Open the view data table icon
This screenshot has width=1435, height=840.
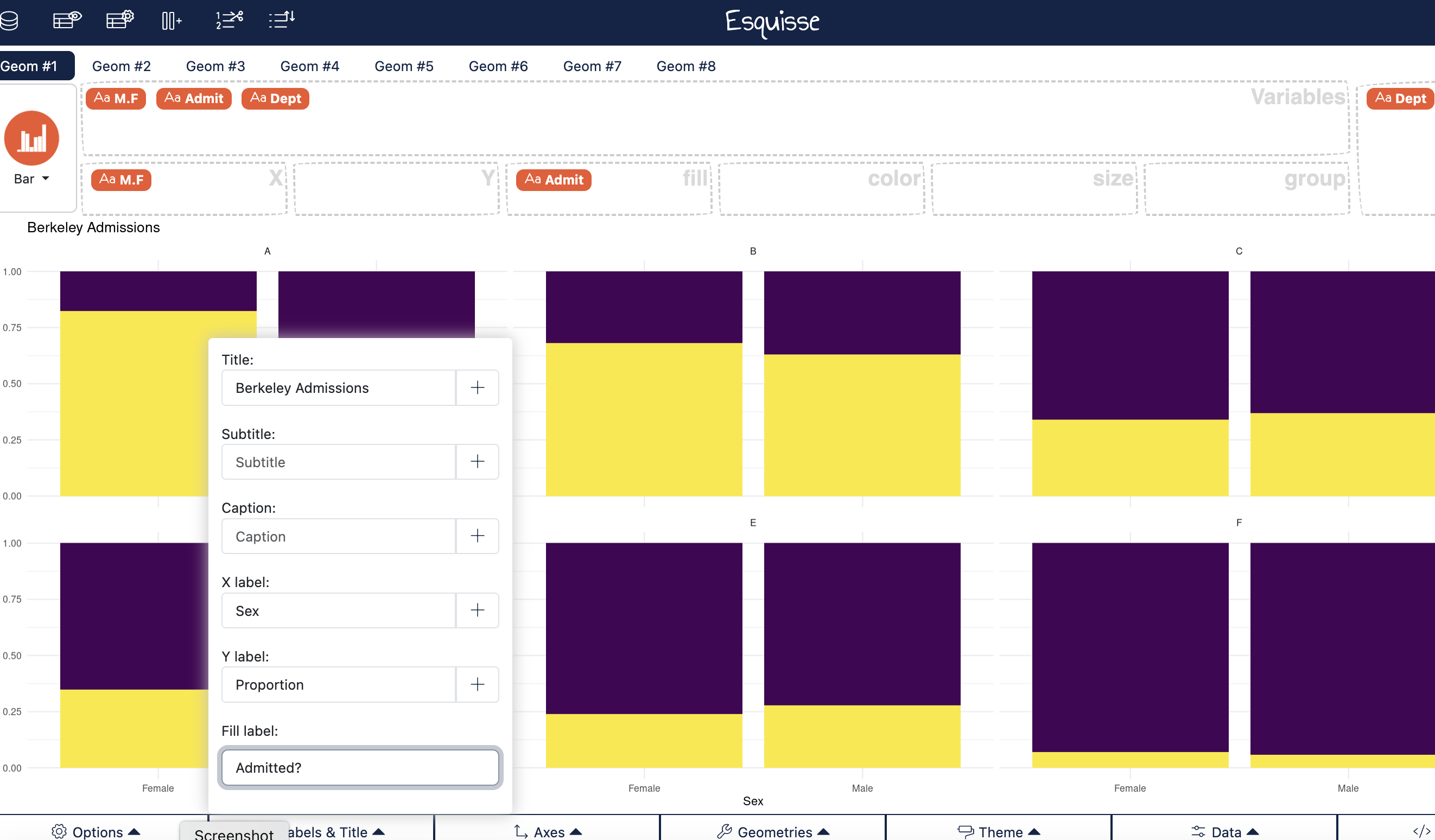(x=67, y=20)
